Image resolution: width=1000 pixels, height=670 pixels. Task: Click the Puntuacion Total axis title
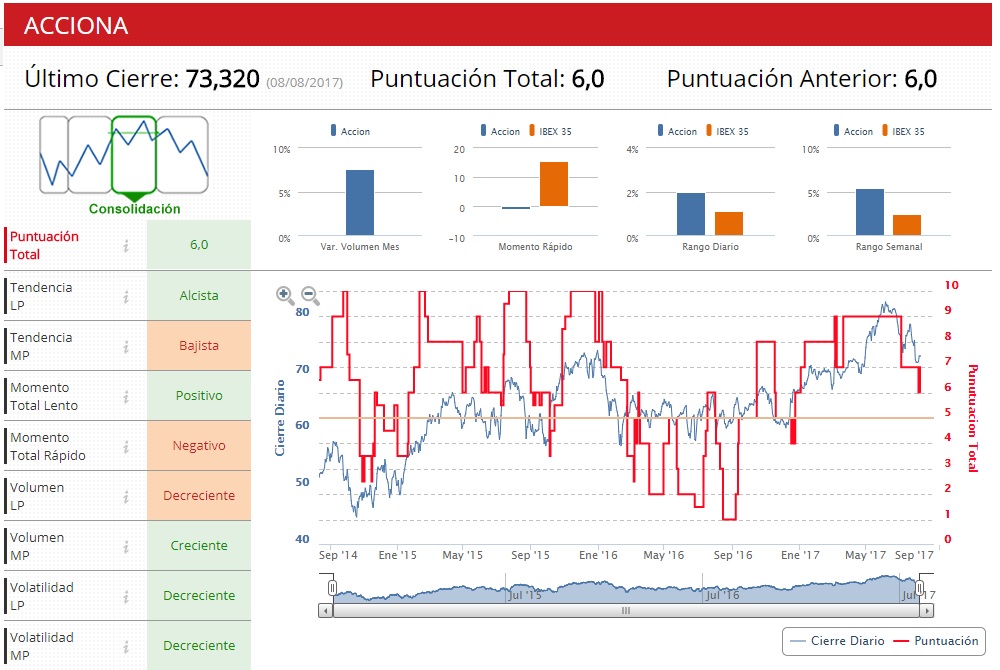pos(973,418)
